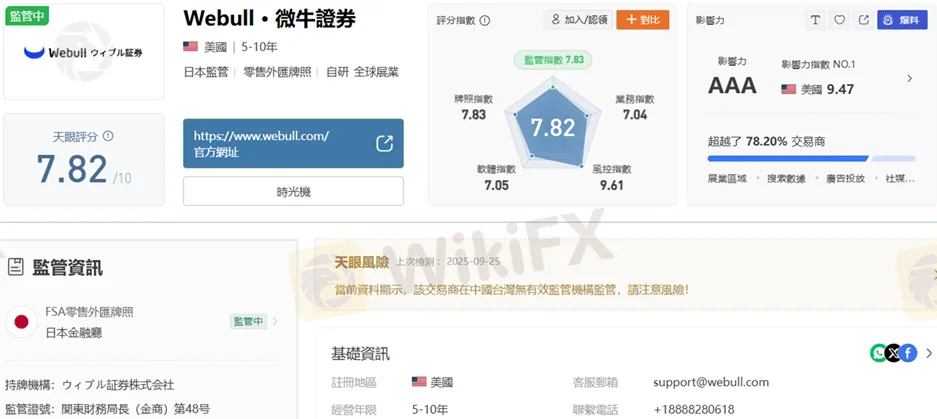This screenshot has width=937, height=419.
Task: Click the 日本監管 tag
Action: pos(206,72)
